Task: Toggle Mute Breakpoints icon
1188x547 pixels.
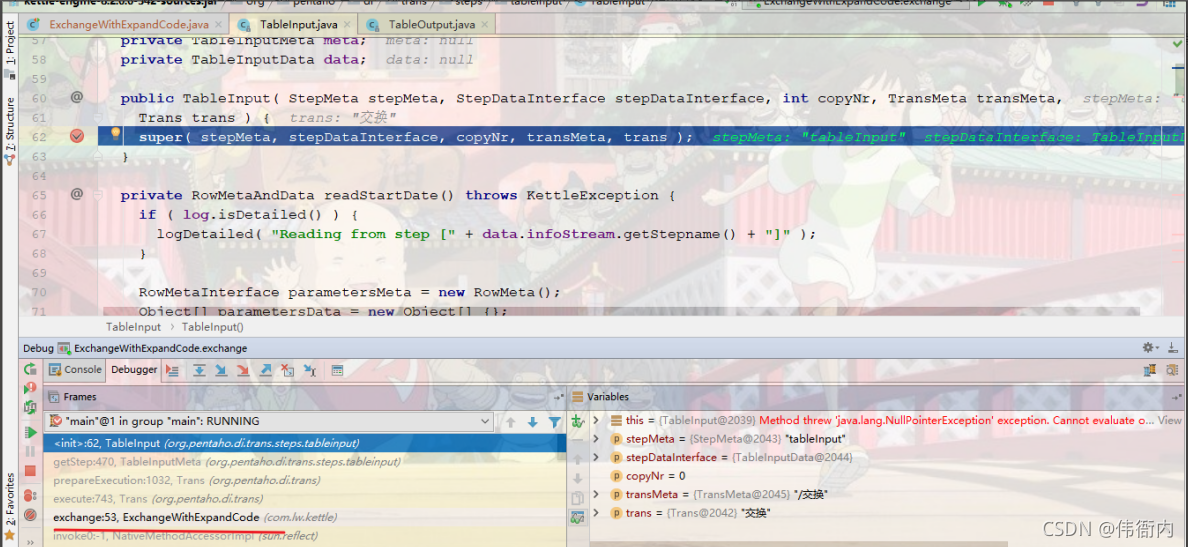Action: [30, 515]
